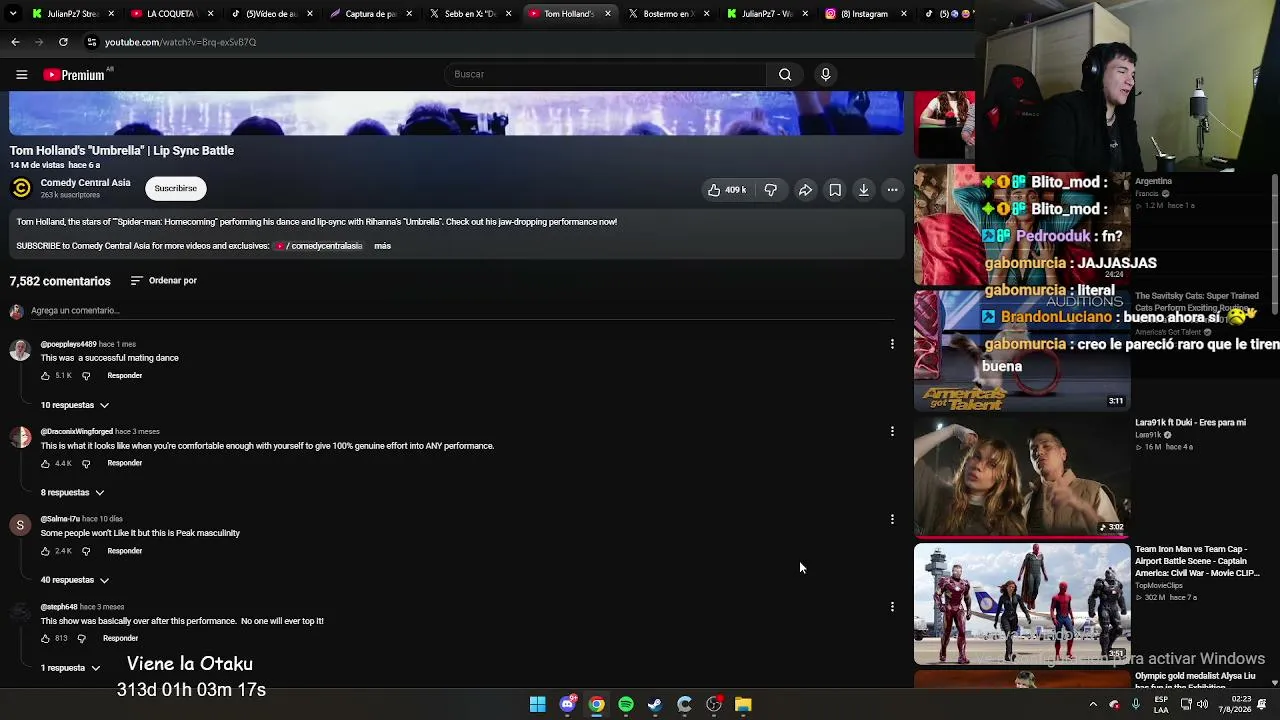Download the video

click(864, 190)
